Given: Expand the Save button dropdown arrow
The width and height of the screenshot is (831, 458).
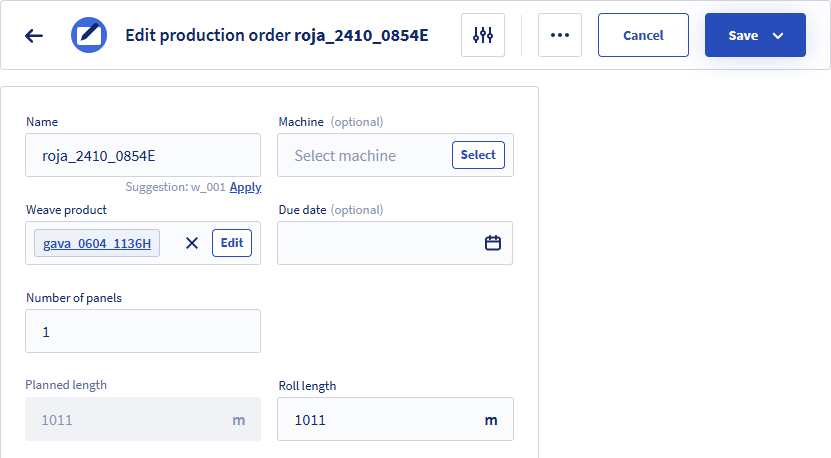Looking at the screenshot, I should (x=778, y=36).
